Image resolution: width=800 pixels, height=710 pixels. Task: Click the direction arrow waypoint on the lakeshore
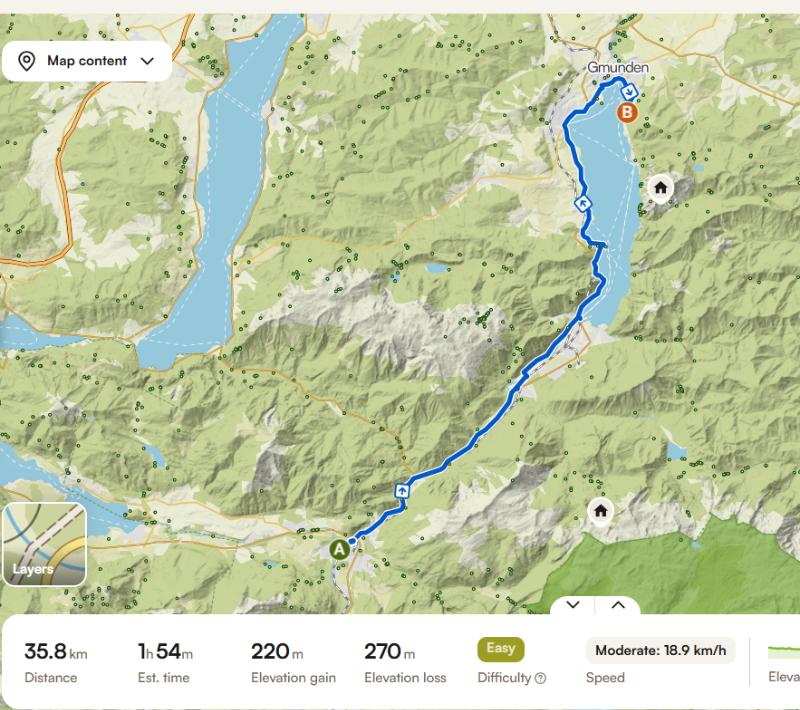click(583, 204)
